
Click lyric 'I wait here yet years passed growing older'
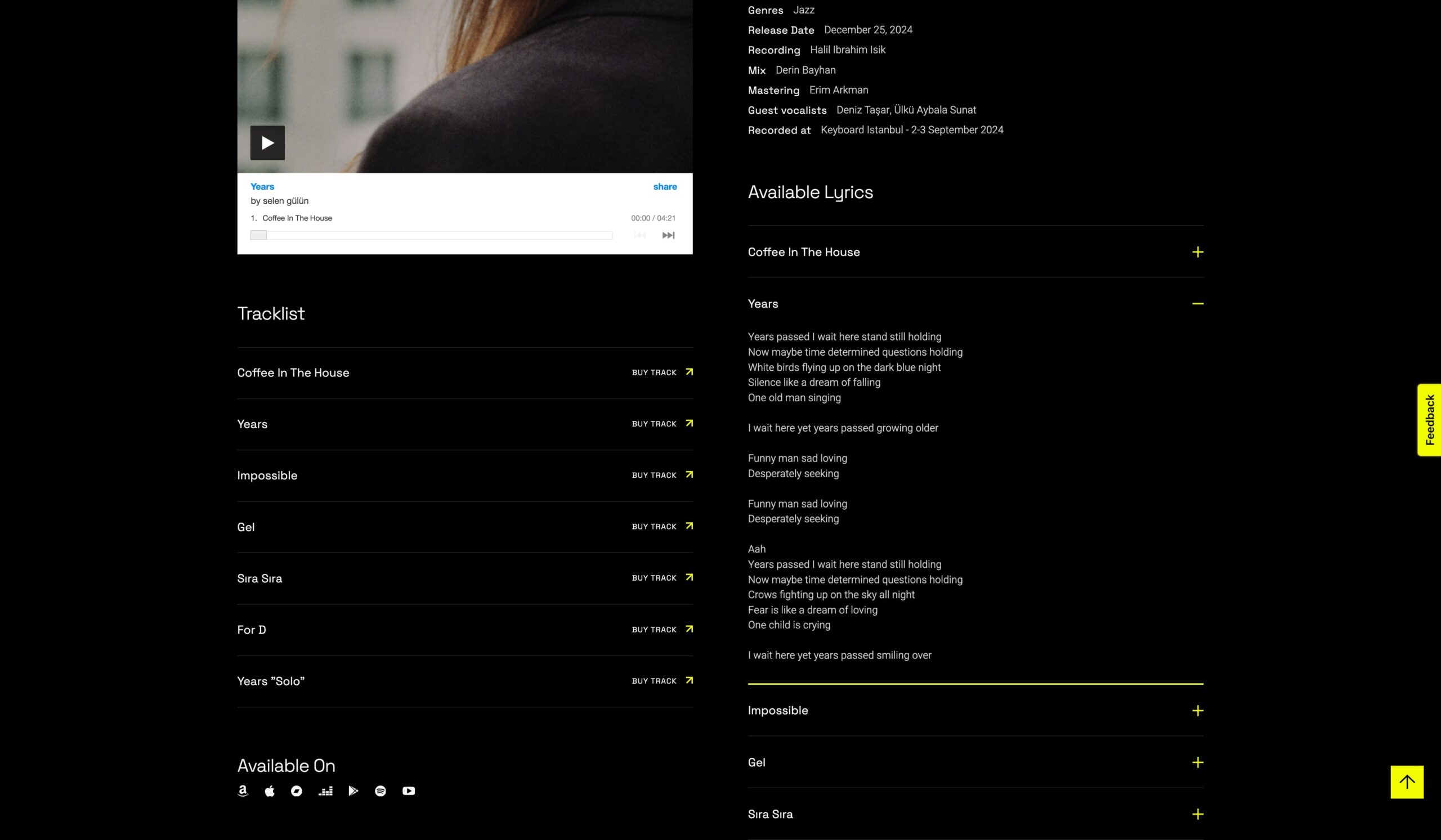coord(842,428)
